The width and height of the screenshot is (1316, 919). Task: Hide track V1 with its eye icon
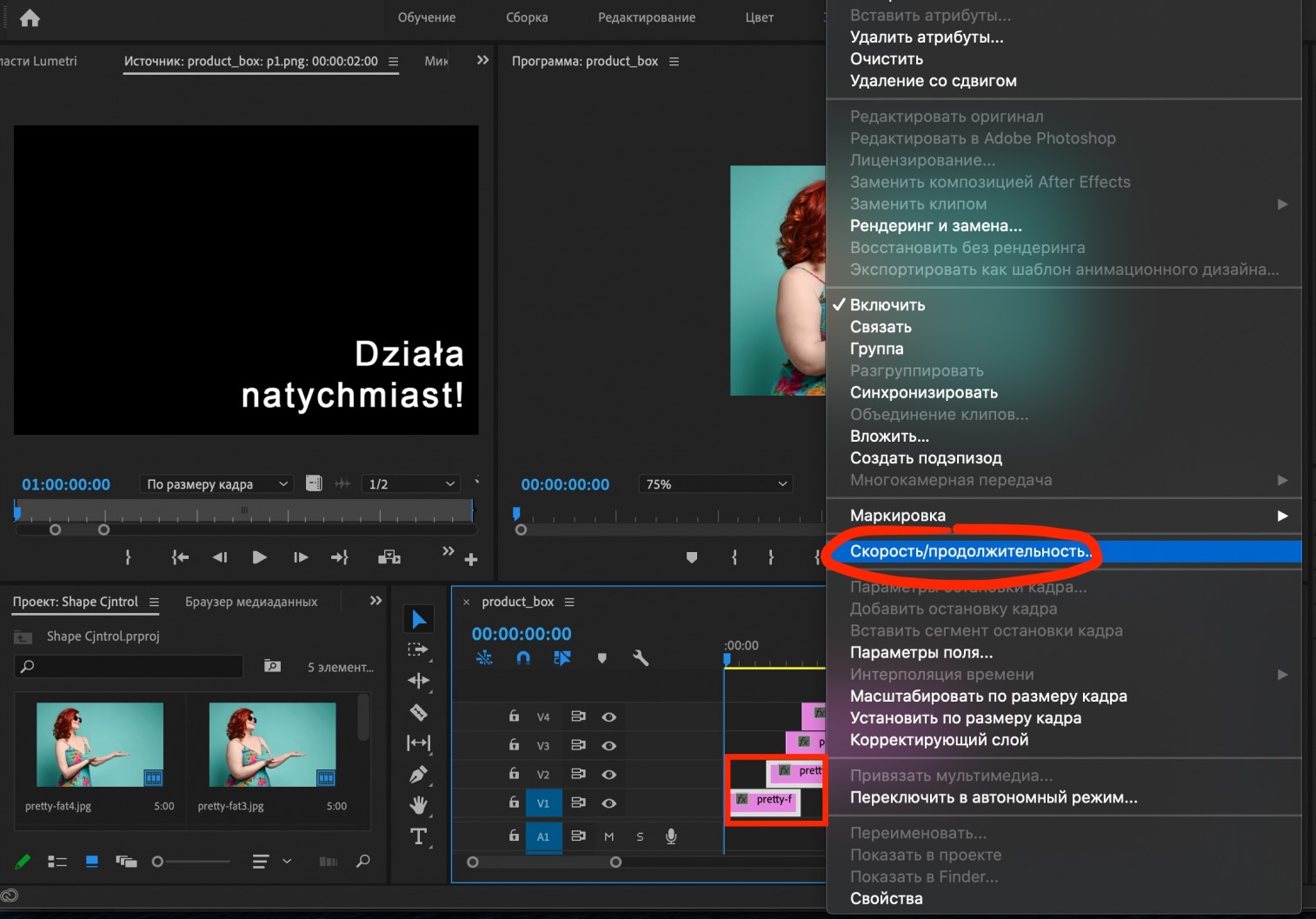pos(609,803)
